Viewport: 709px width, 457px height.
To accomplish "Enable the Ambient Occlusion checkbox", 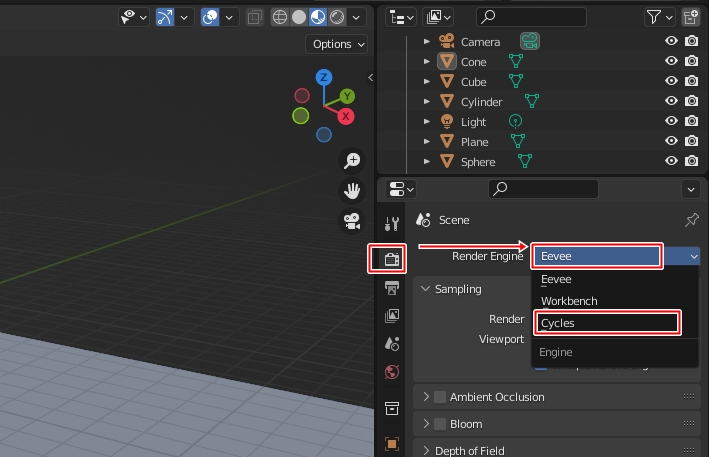I will [x=440, y=397].
